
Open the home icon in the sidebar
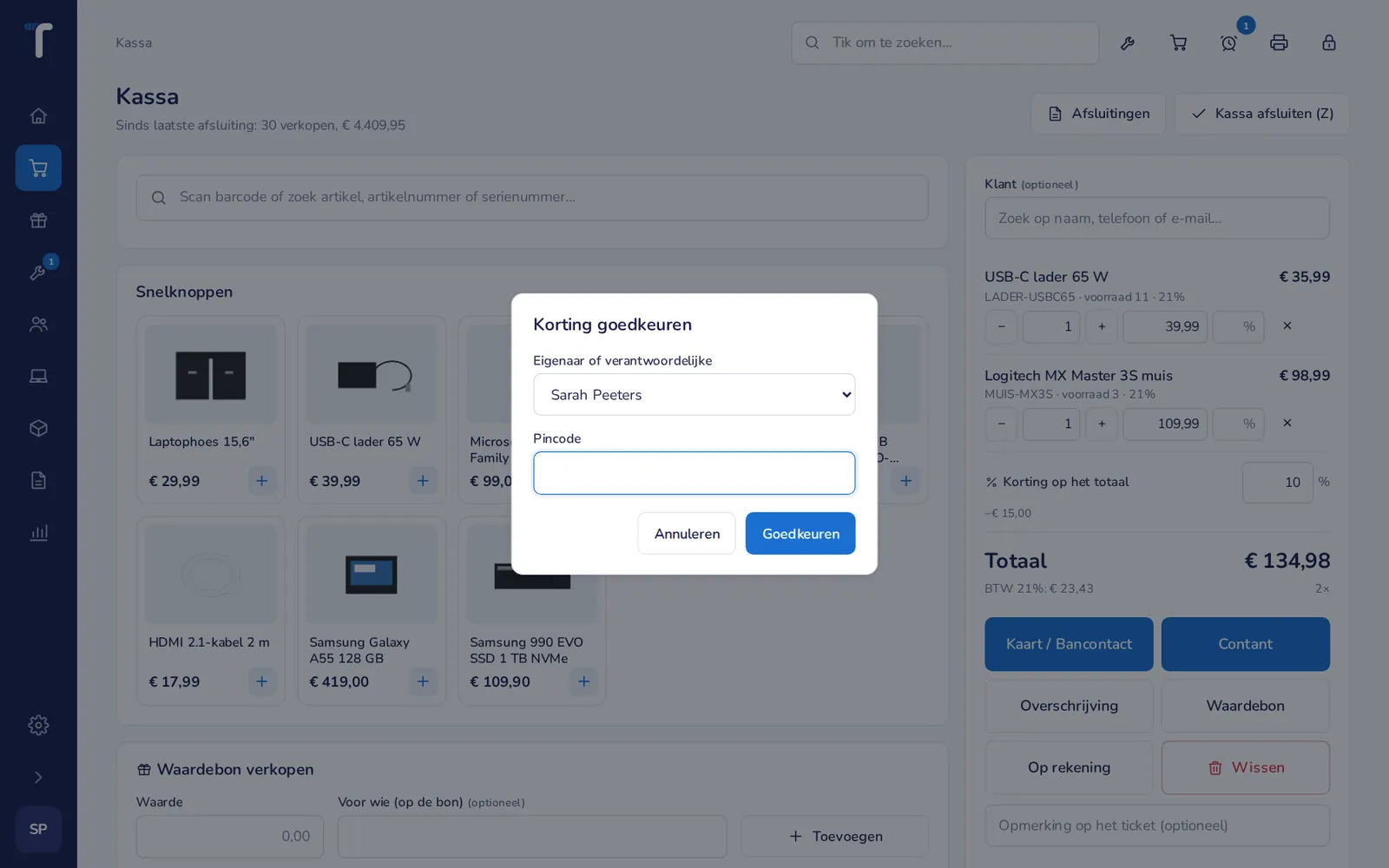(38, 115)
